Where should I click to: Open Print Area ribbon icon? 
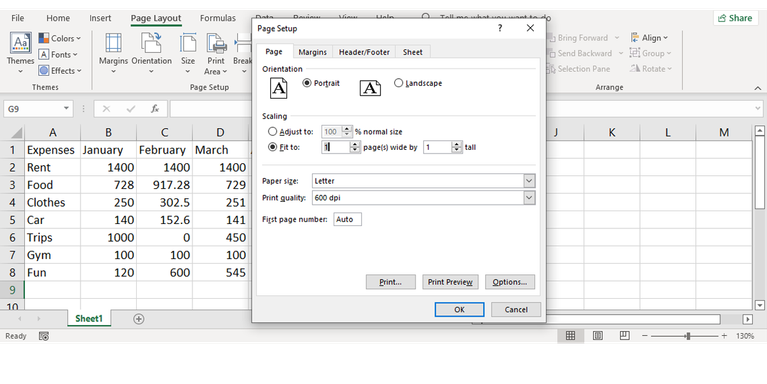(216, 43)
